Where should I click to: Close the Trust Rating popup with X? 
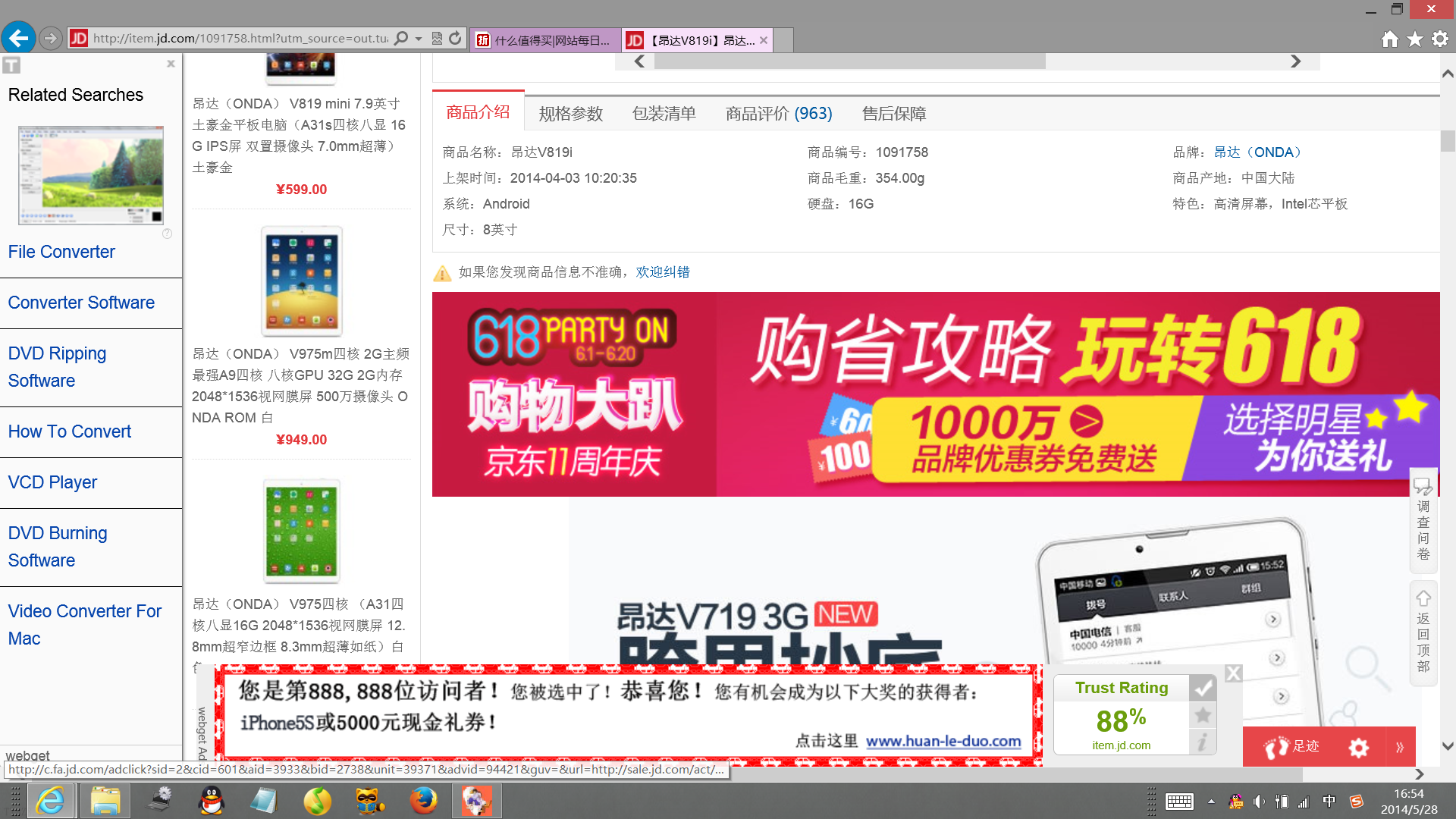pyautogui.click(x=1233, y=673)
